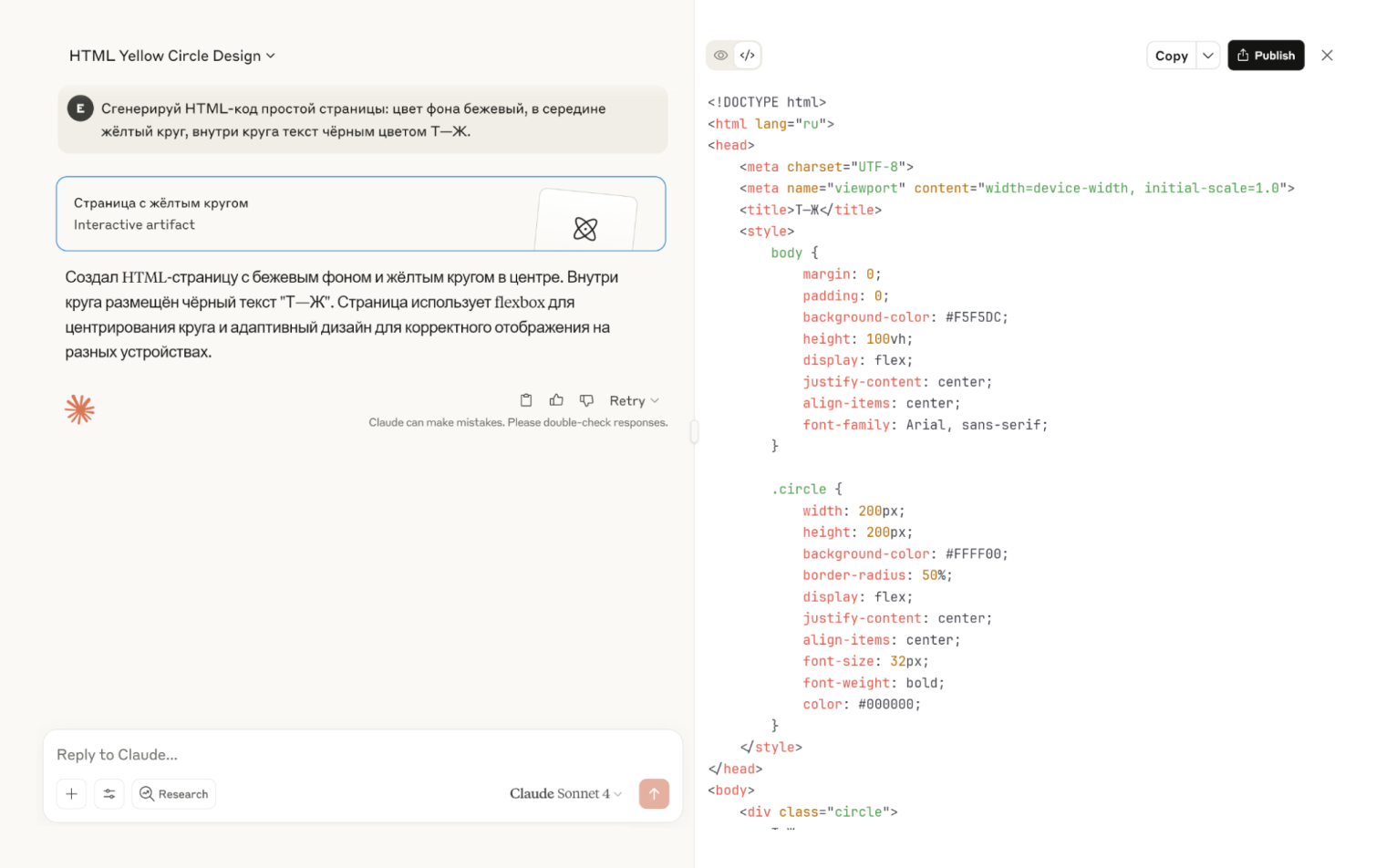This screenshot has width=1386, height=868.
Task: Open the Claude Sonnet 4 model selector
Action: pos(565,794)
